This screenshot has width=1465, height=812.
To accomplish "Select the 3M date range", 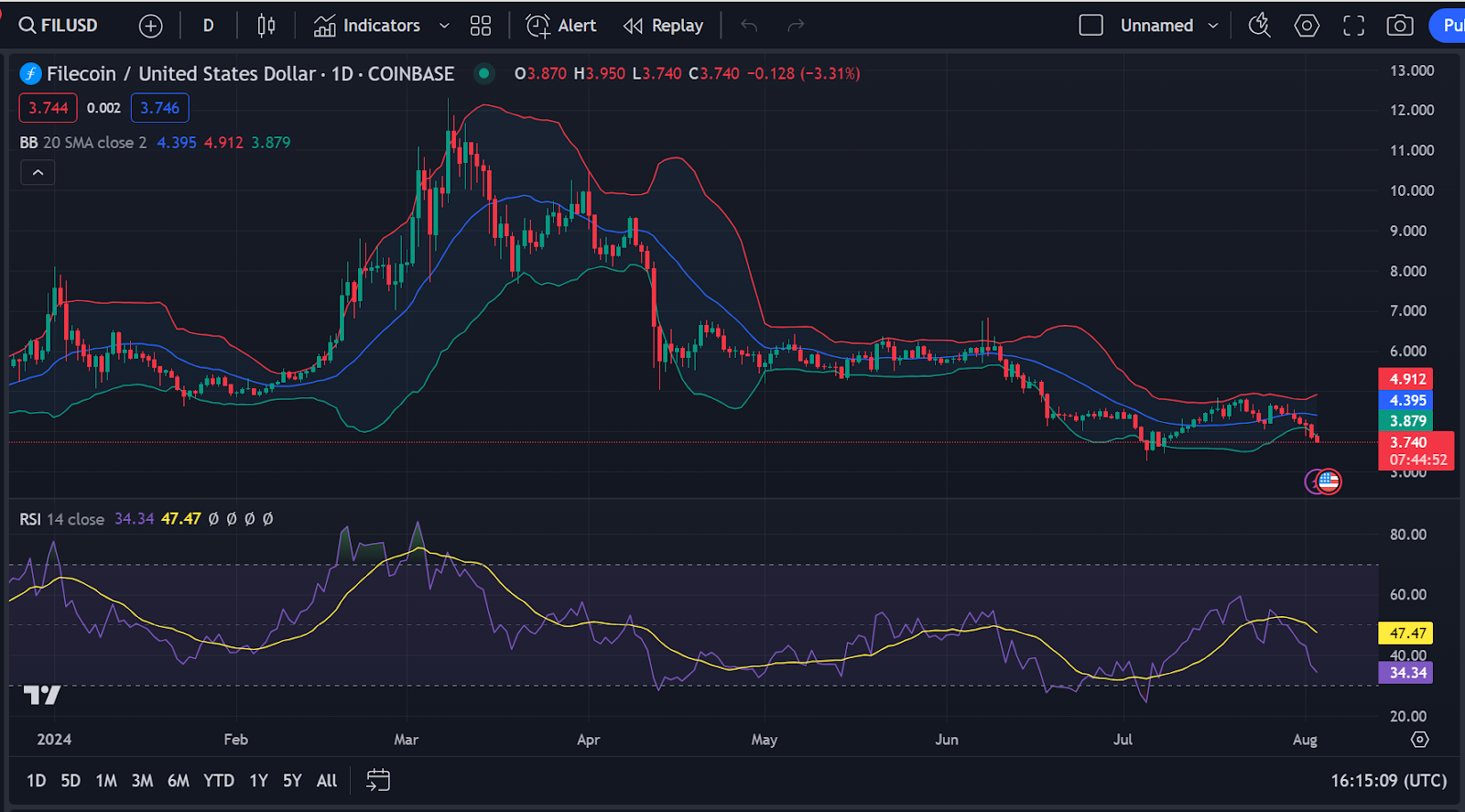I will tap(142, 781).
